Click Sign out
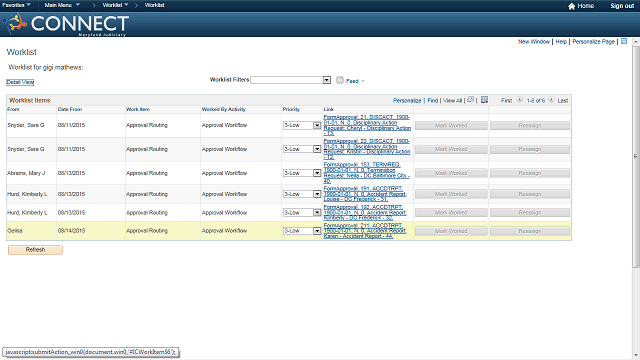The image size is (640, 360). point(622,6)
